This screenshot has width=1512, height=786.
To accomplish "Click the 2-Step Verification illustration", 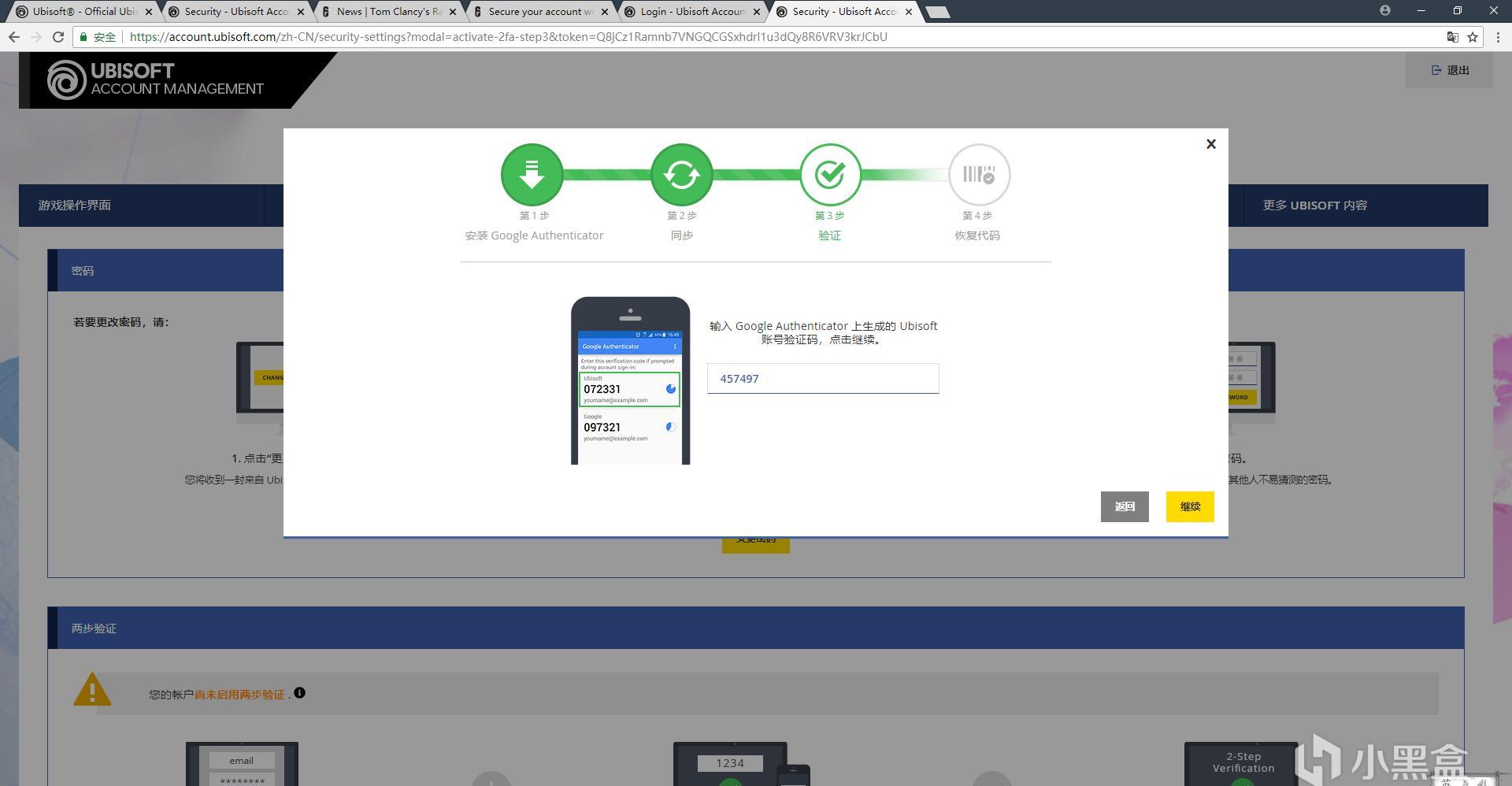I will pos(1242,763).
